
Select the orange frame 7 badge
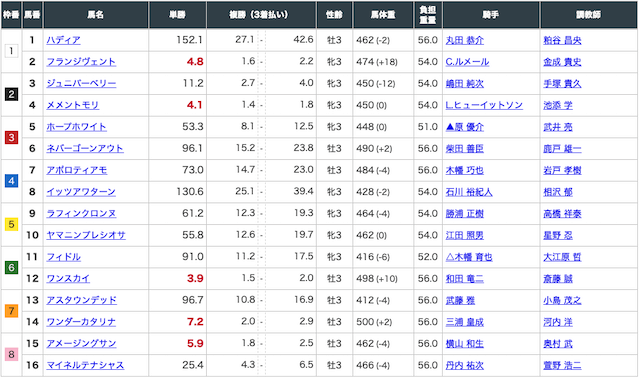pyautogui.click(x=11, y=311)
